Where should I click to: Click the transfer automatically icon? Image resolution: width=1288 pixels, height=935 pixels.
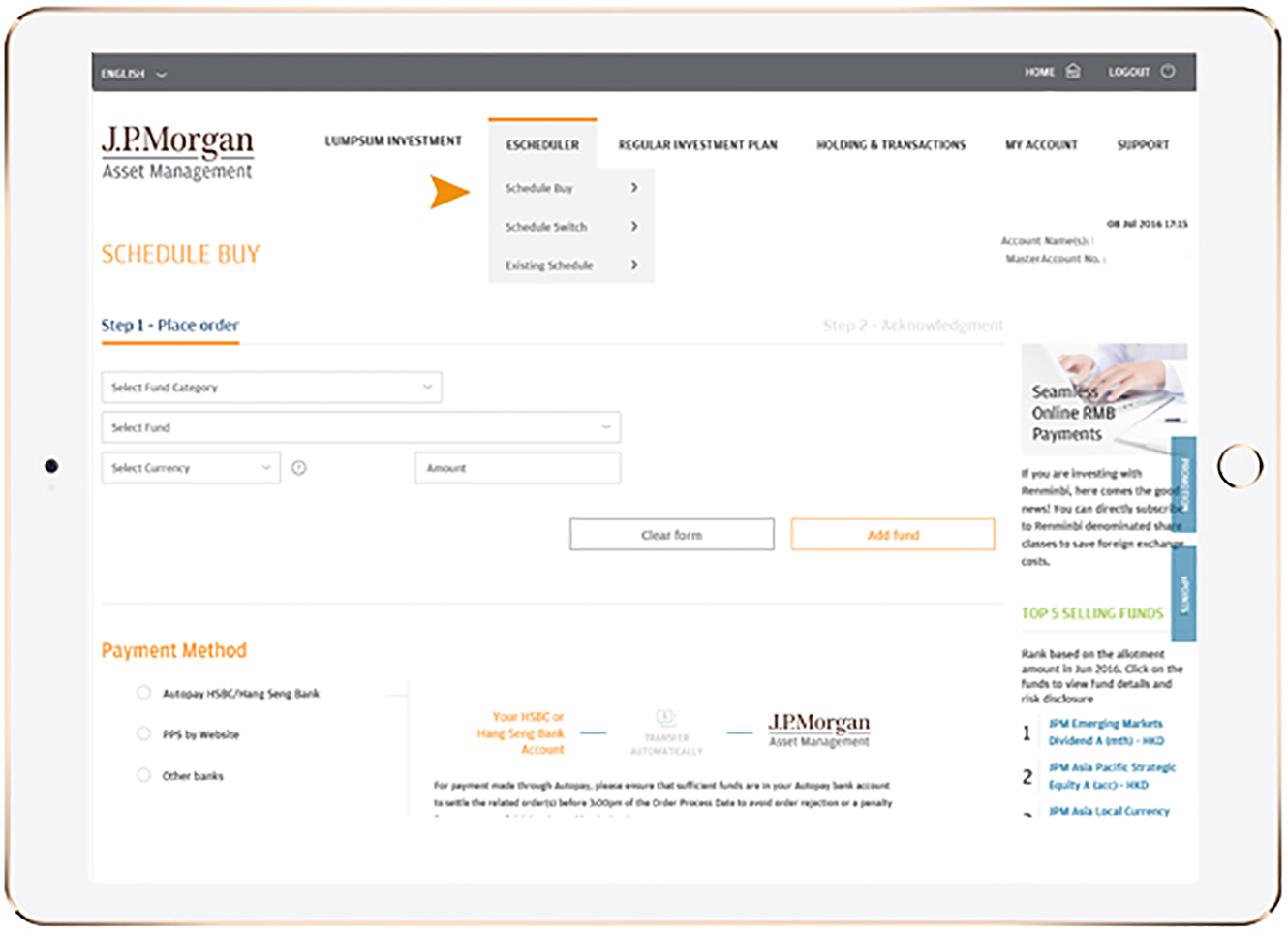tap(665, 718)
